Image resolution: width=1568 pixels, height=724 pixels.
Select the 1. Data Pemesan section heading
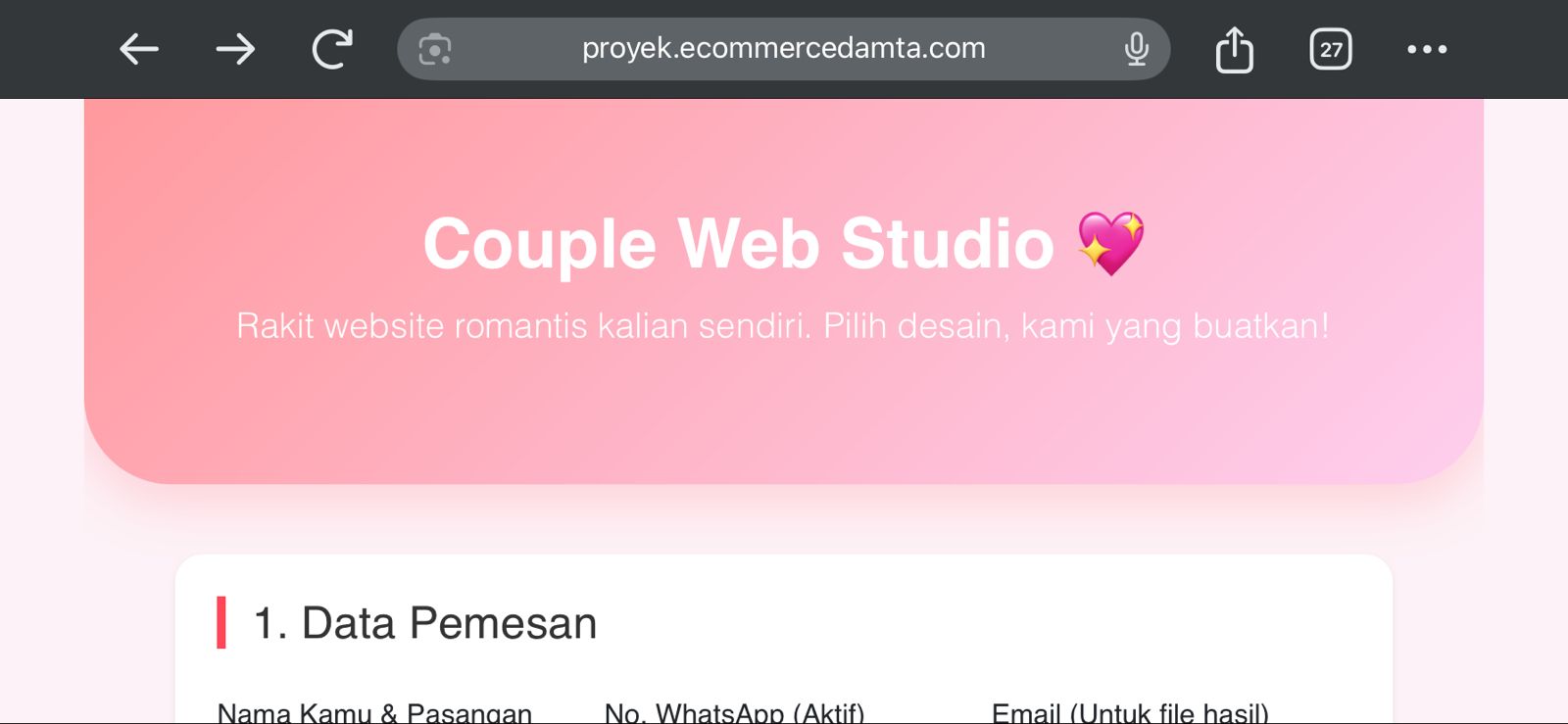coord(425,623)
